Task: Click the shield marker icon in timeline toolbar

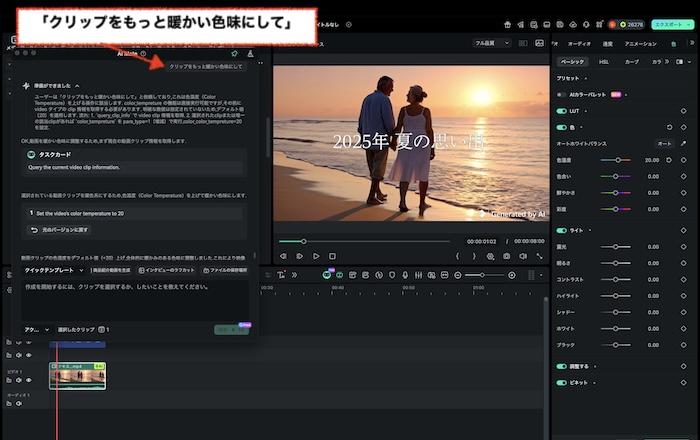Action: (392, 275)
